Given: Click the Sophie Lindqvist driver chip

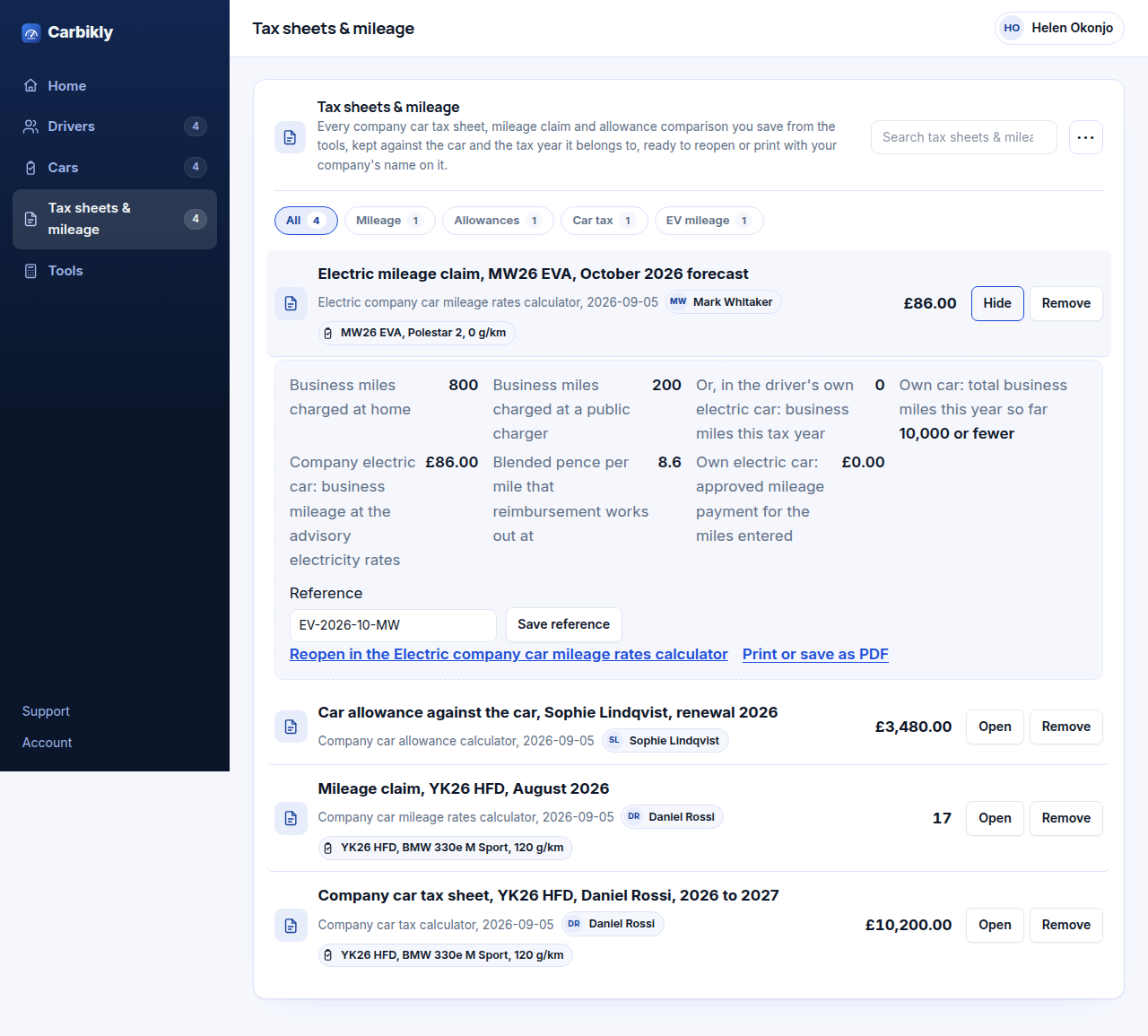Looking at the screenshot, I should pos(665,741).
